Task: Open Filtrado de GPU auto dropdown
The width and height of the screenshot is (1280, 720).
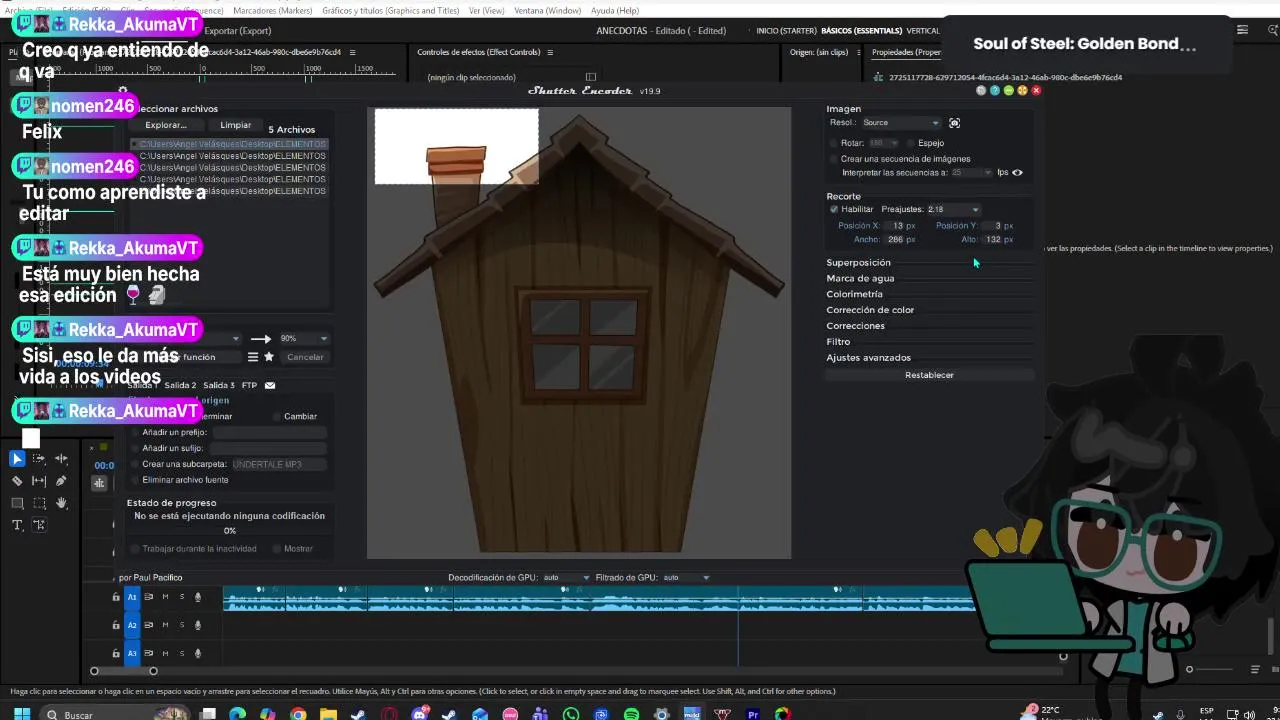Action: [686, 577]
